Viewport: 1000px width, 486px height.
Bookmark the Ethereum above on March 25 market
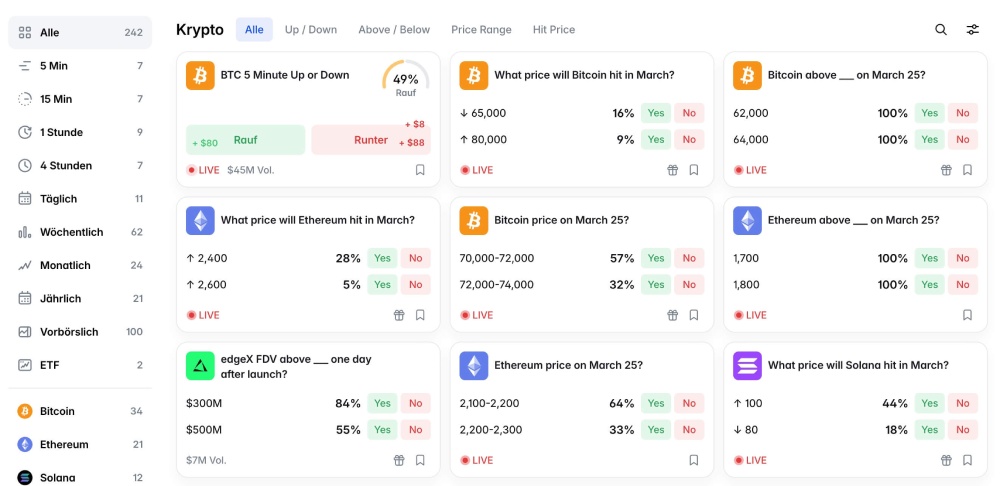(967, 315)
